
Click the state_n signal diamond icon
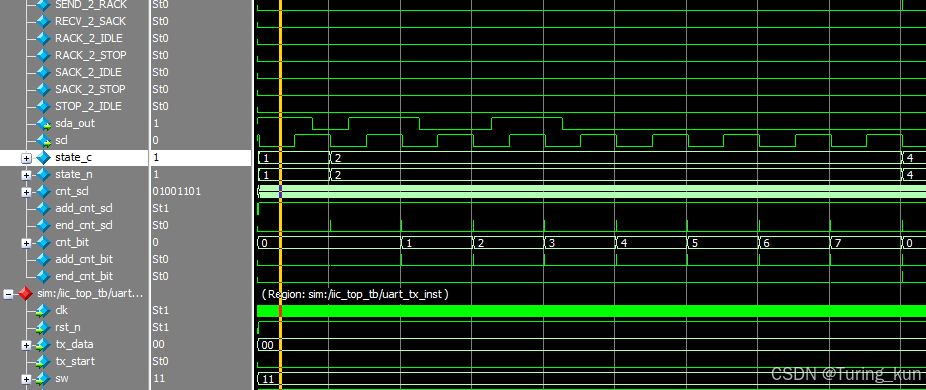pyautogui.click(x=43, y=175)
